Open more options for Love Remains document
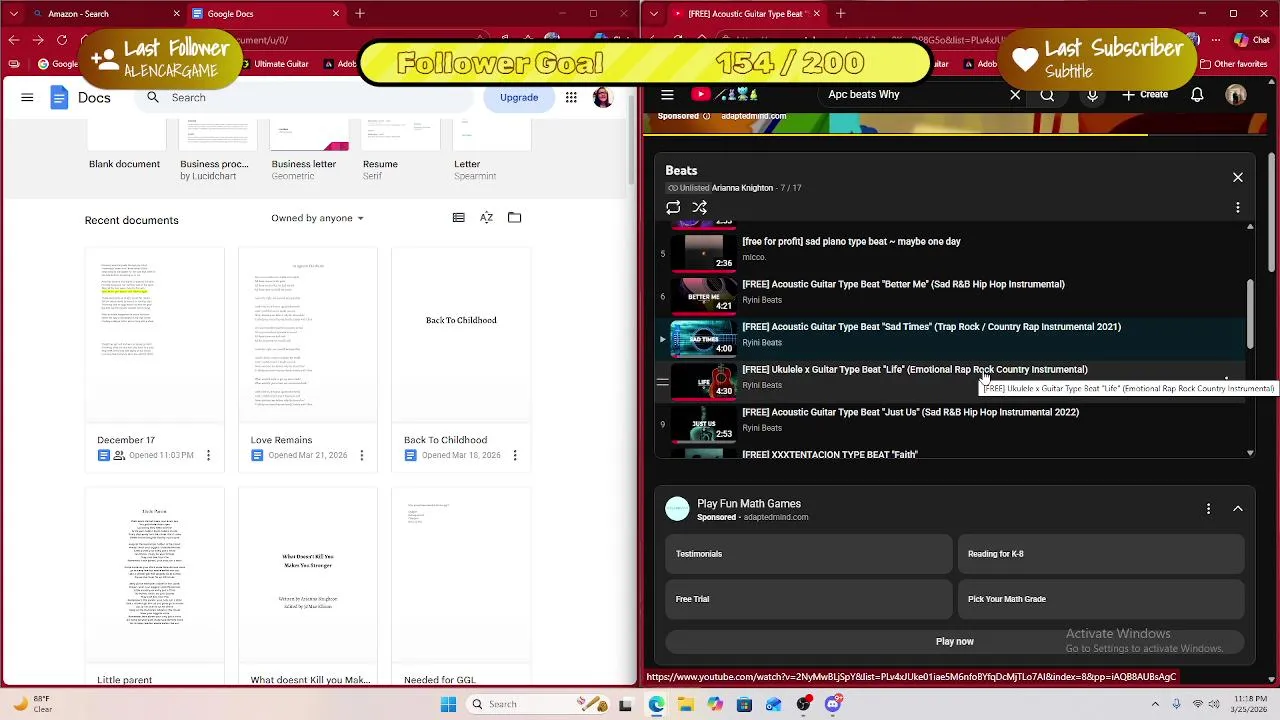 coord(361,455)
